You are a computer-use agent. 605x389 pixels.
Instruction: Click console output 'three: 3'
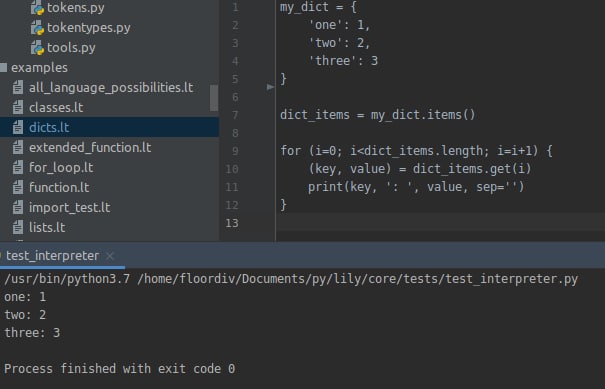click(x=32, y=333)
